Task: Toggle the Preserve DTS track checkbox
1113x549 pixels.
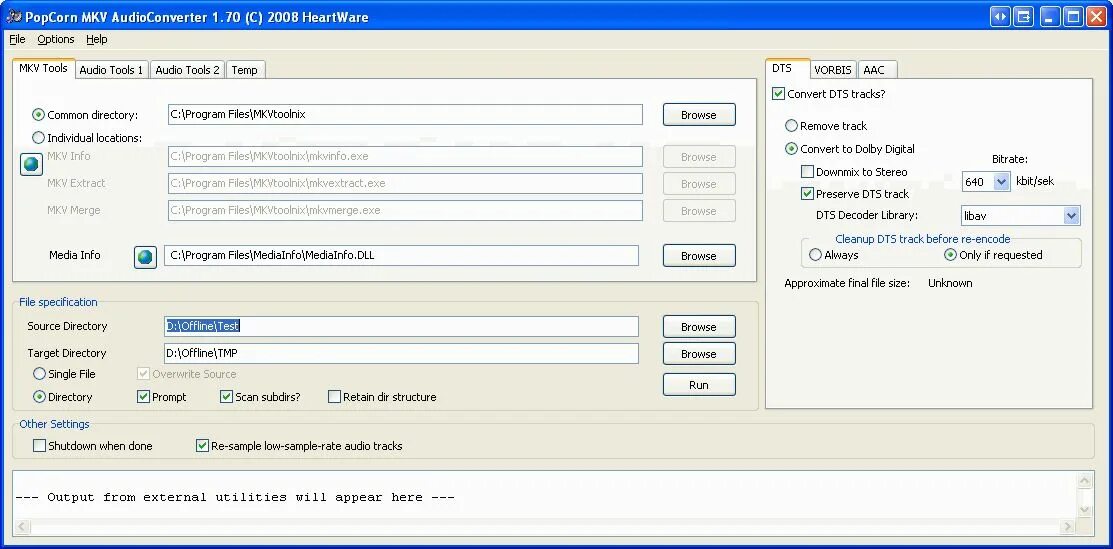Action: point(807,193)
